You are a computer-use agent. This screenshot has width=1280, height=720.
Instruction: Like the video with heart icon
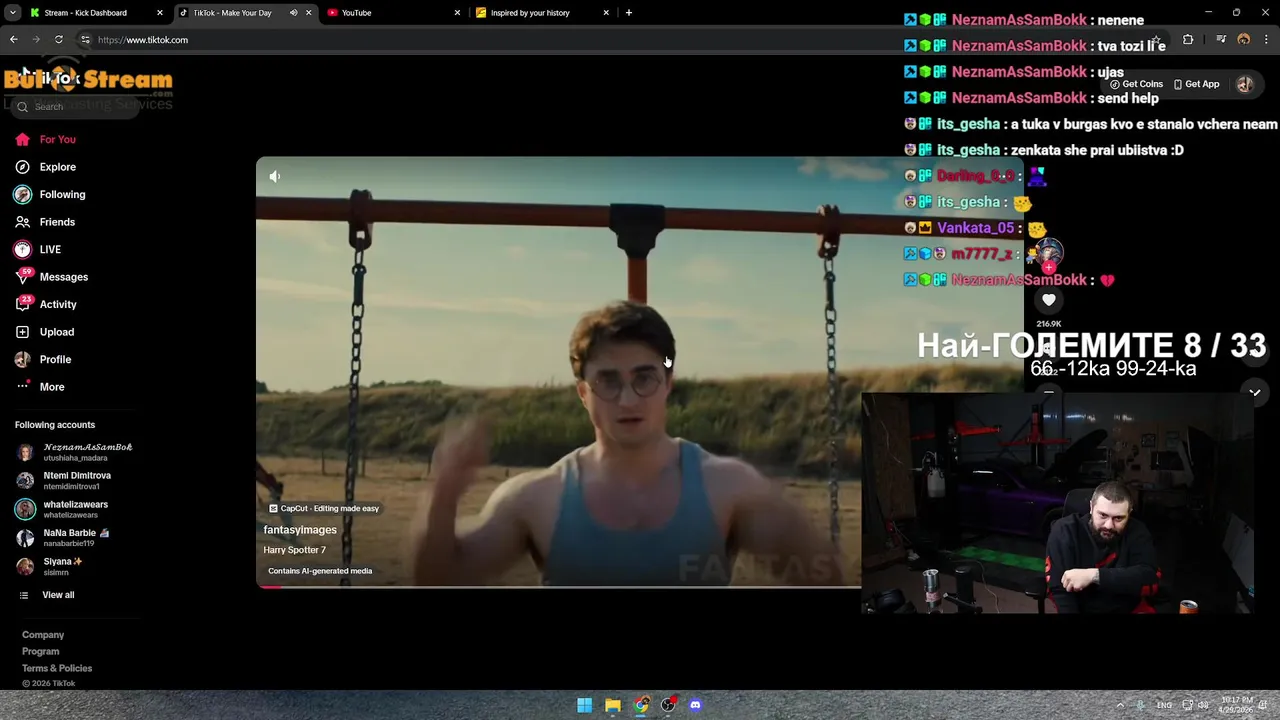pos(1048,300)
